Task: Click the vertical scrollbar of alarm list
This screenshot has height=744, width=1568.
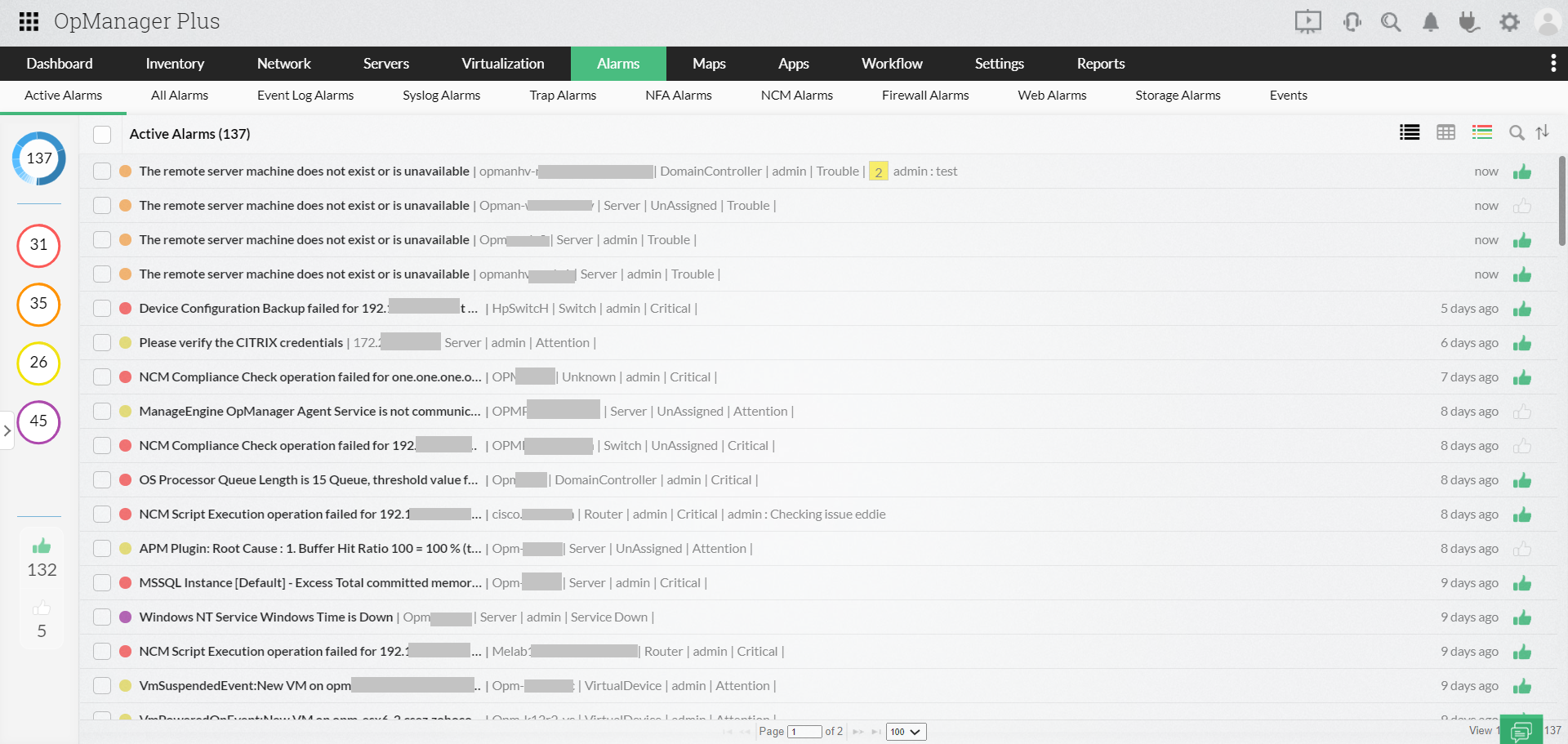Action: click(1562, 200)
